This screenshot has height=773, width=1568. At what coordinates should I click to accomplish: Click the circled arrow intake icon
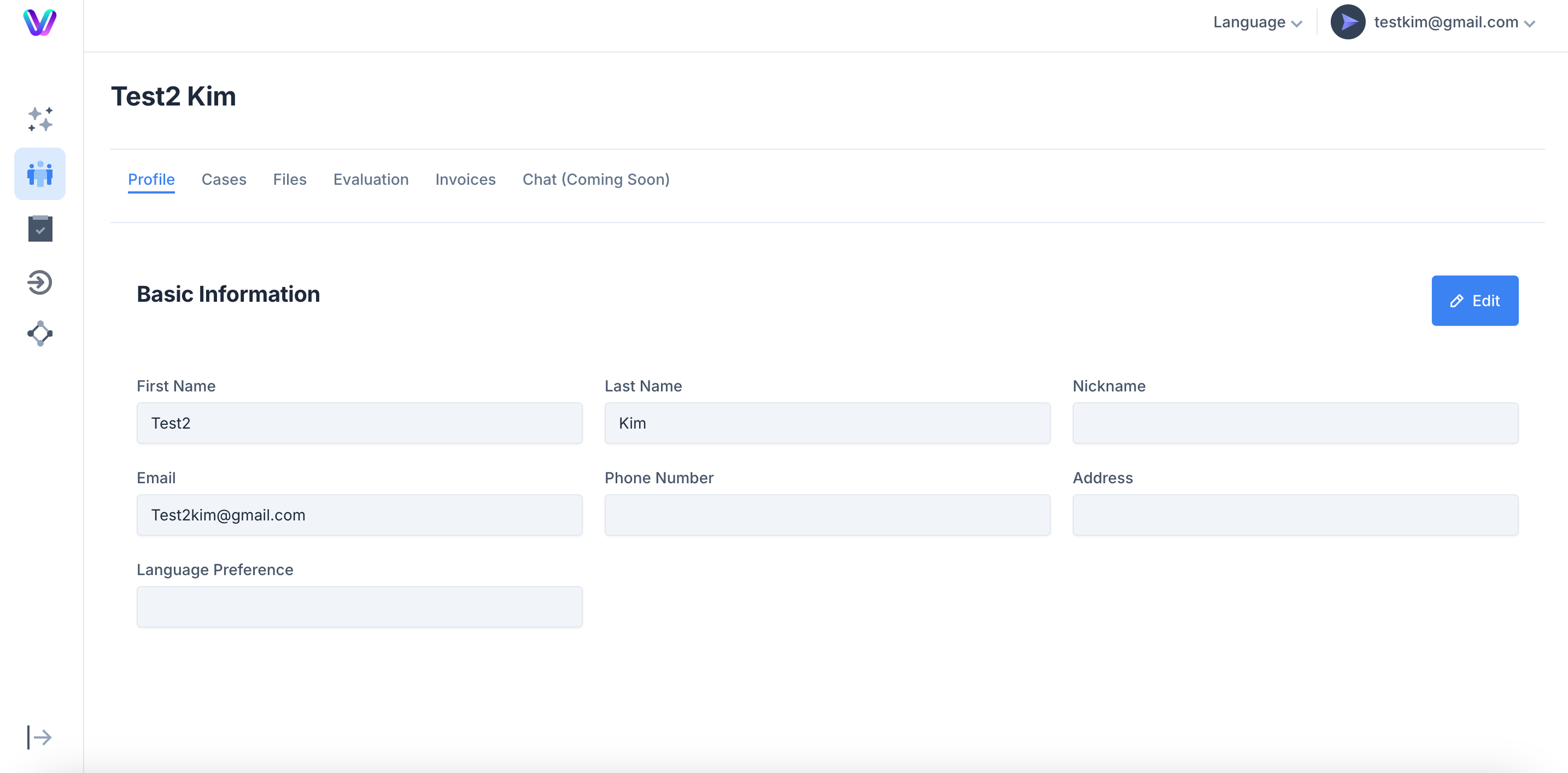tap(40, 283)
